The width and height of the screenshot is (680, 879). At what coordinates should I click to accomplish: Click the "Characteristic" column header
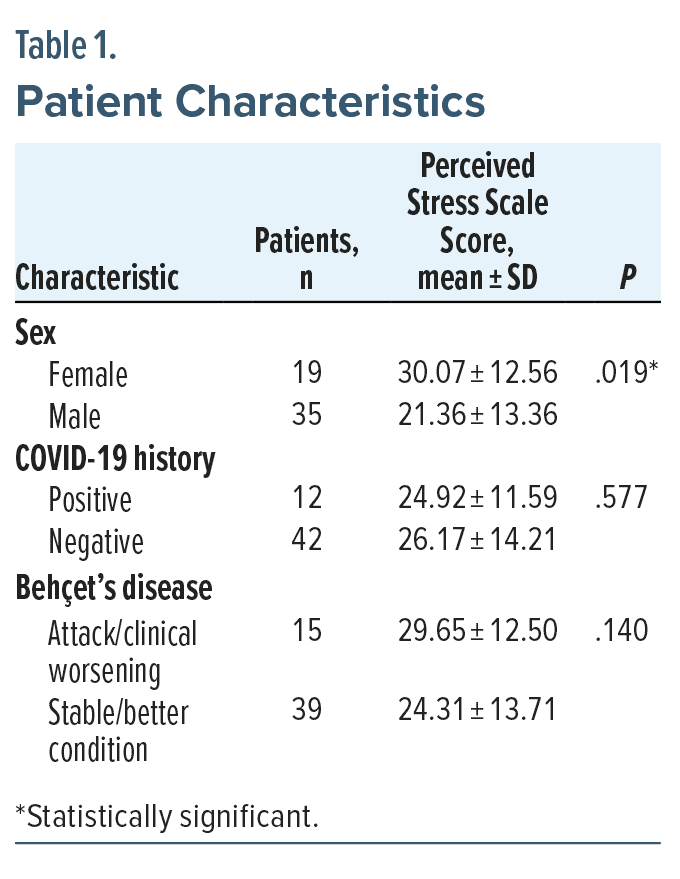97,277
